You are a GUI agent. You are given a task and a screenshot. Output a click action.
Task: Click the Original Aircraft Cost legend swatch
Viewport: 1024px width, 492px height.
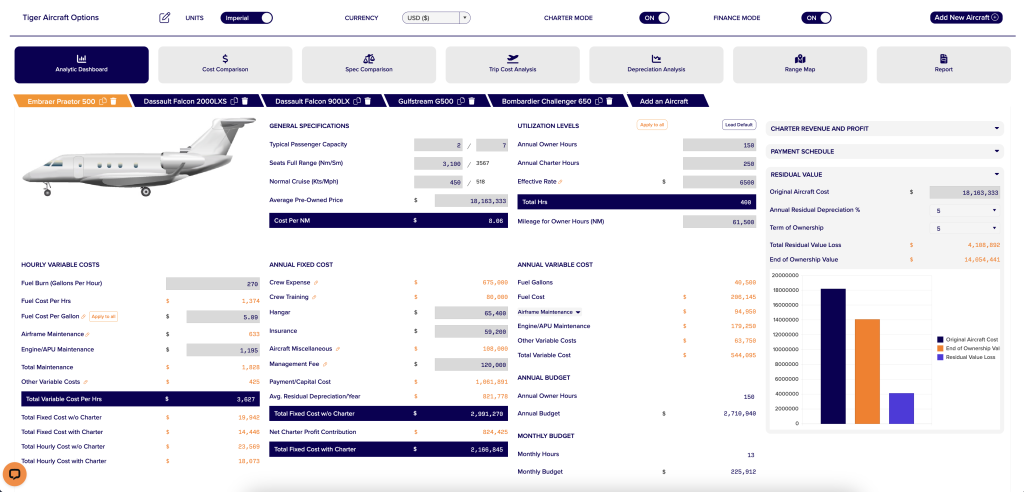point(940,340)
